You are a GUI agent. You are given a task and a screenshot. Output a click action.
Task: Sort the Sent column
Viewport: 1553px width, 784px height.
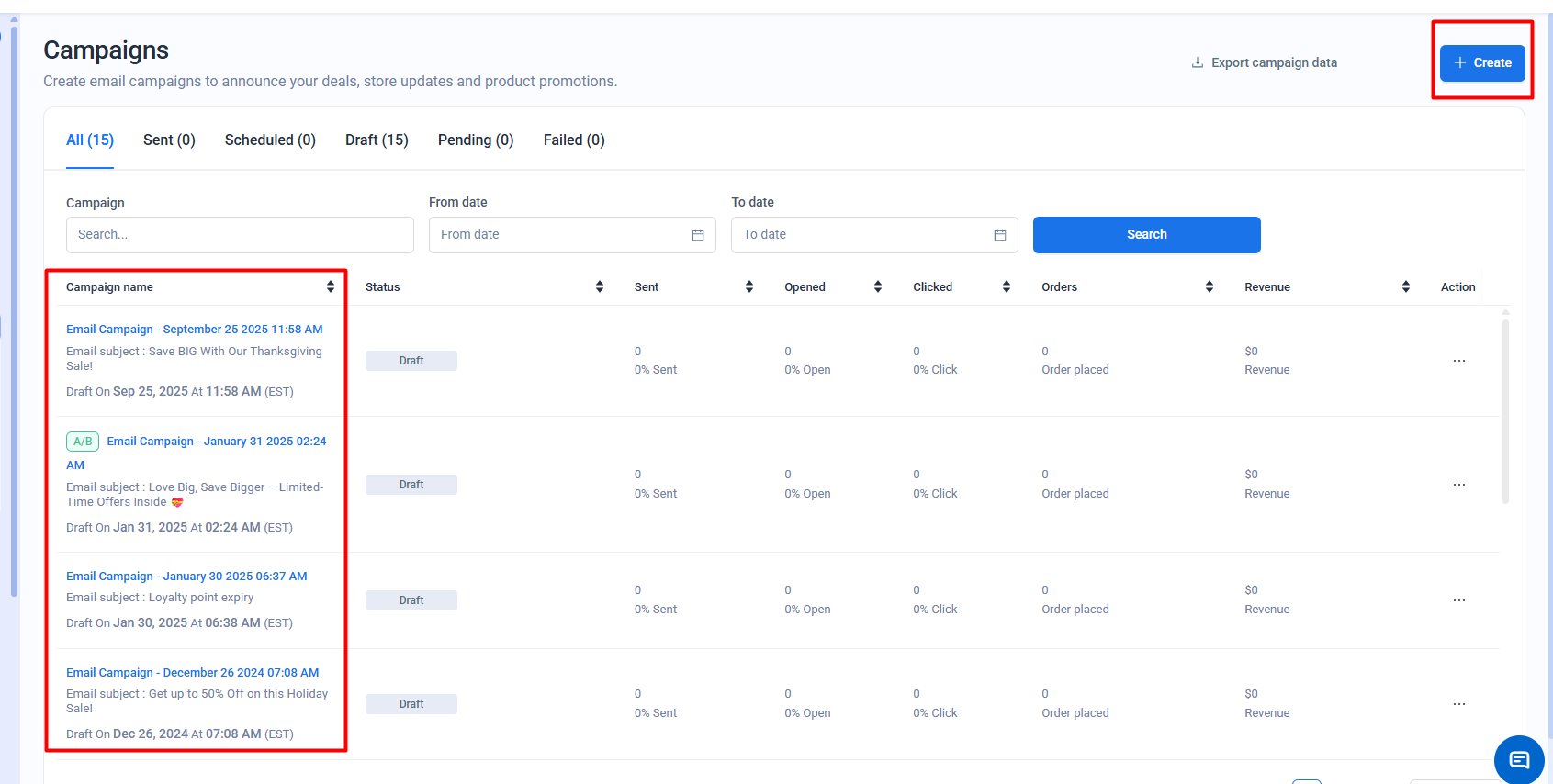point(749,287)
